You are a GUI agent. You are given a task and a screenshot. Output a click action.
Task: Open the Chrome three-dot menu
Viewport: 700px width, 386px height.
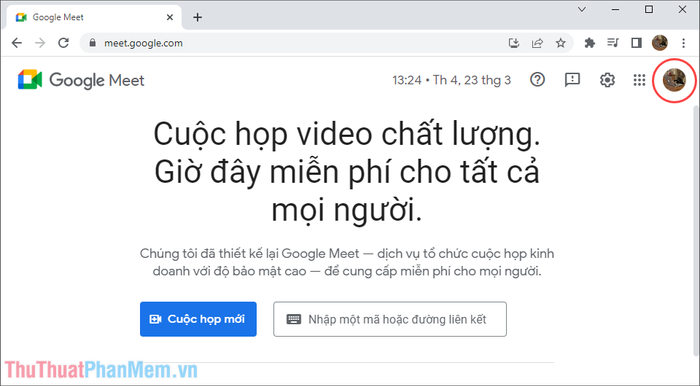[683, 43]
